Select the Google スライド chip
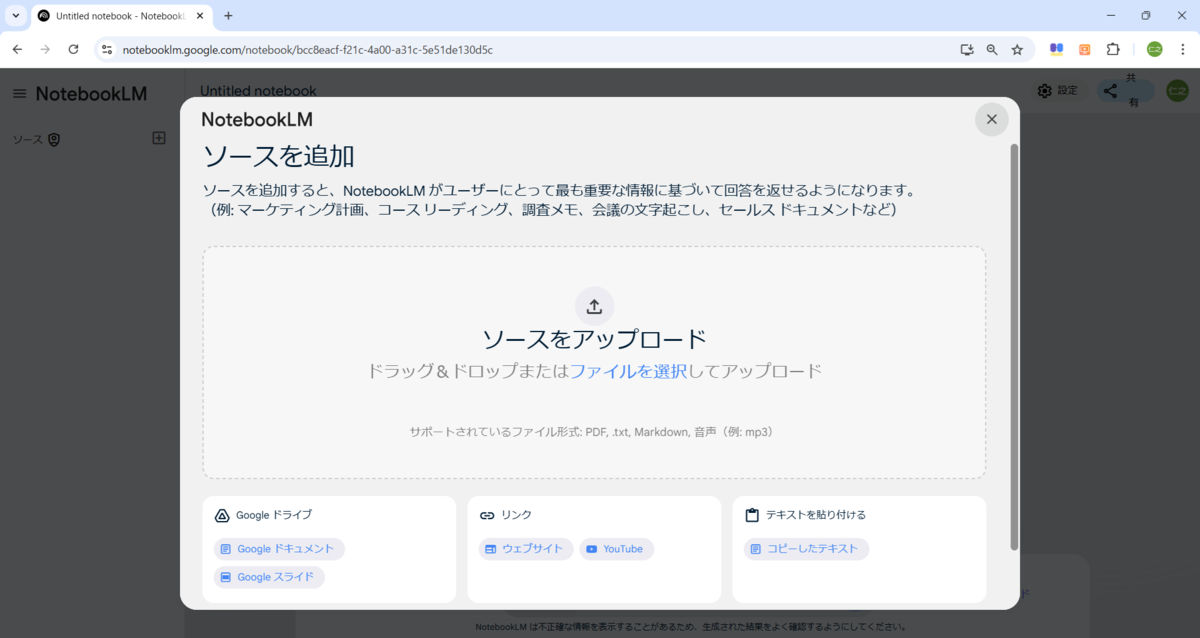Viewport: 1200px width, 638px height. click(x=269, y=577)
